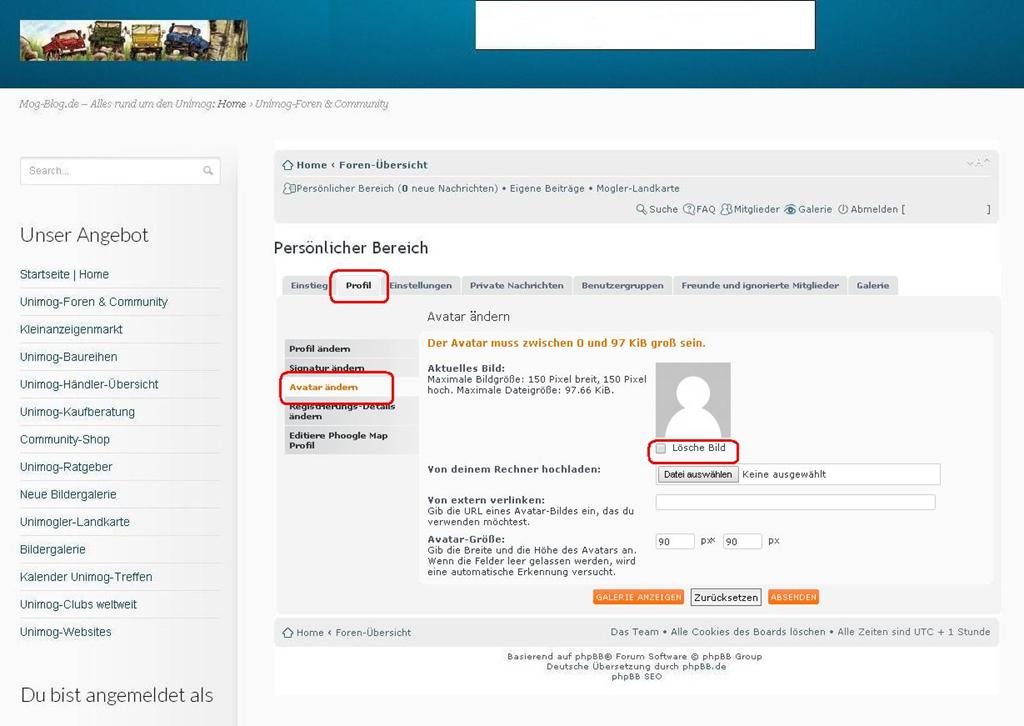Open the Private Nachrichten tab

coord(516,286)
